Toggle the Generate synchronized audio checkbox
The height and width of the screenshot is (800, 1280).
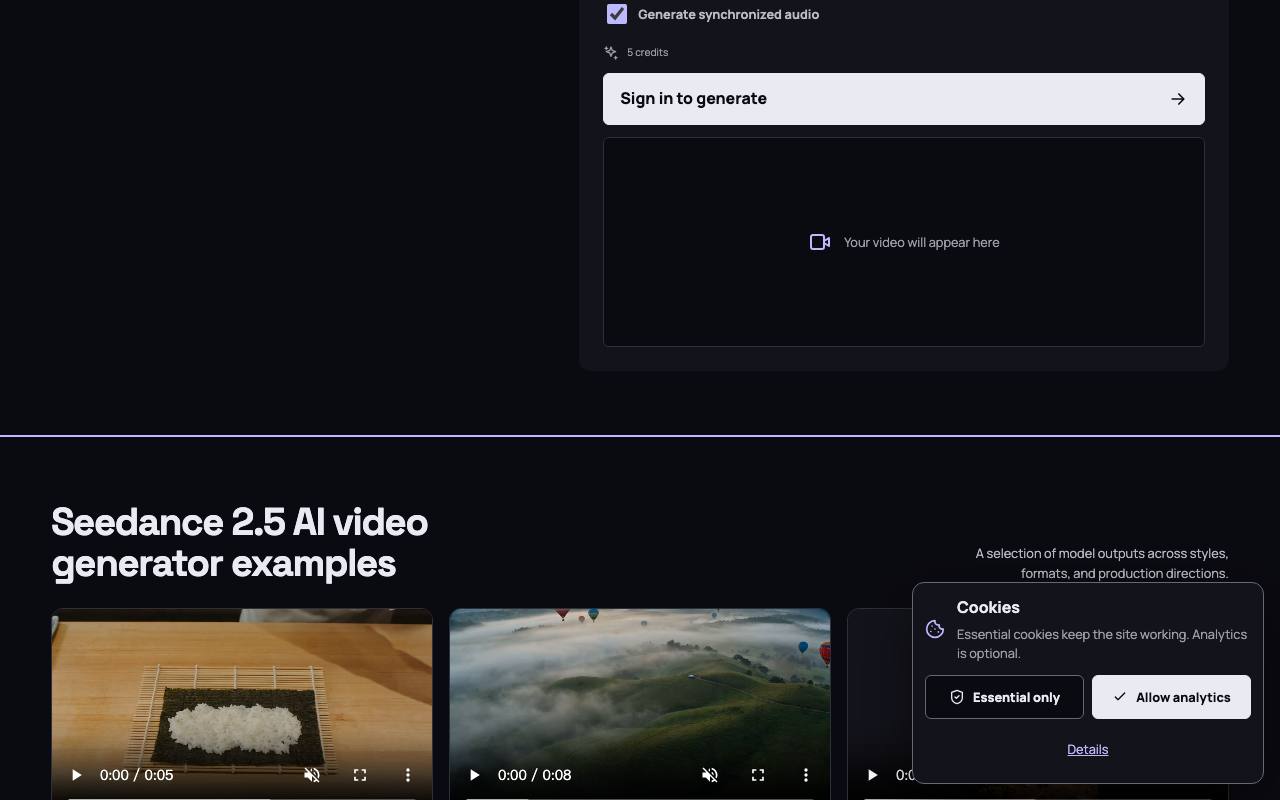pos(617,14)
